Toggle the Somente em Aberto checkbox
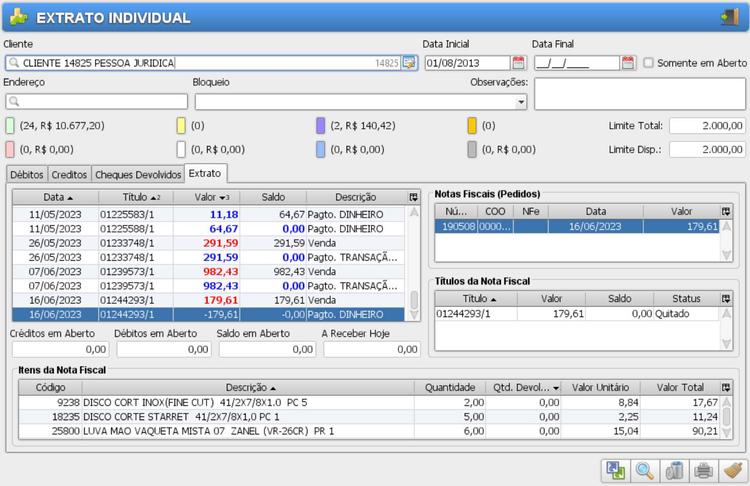Screen dimensions: 750x486 pyautogui.click(x=649, y=63)
